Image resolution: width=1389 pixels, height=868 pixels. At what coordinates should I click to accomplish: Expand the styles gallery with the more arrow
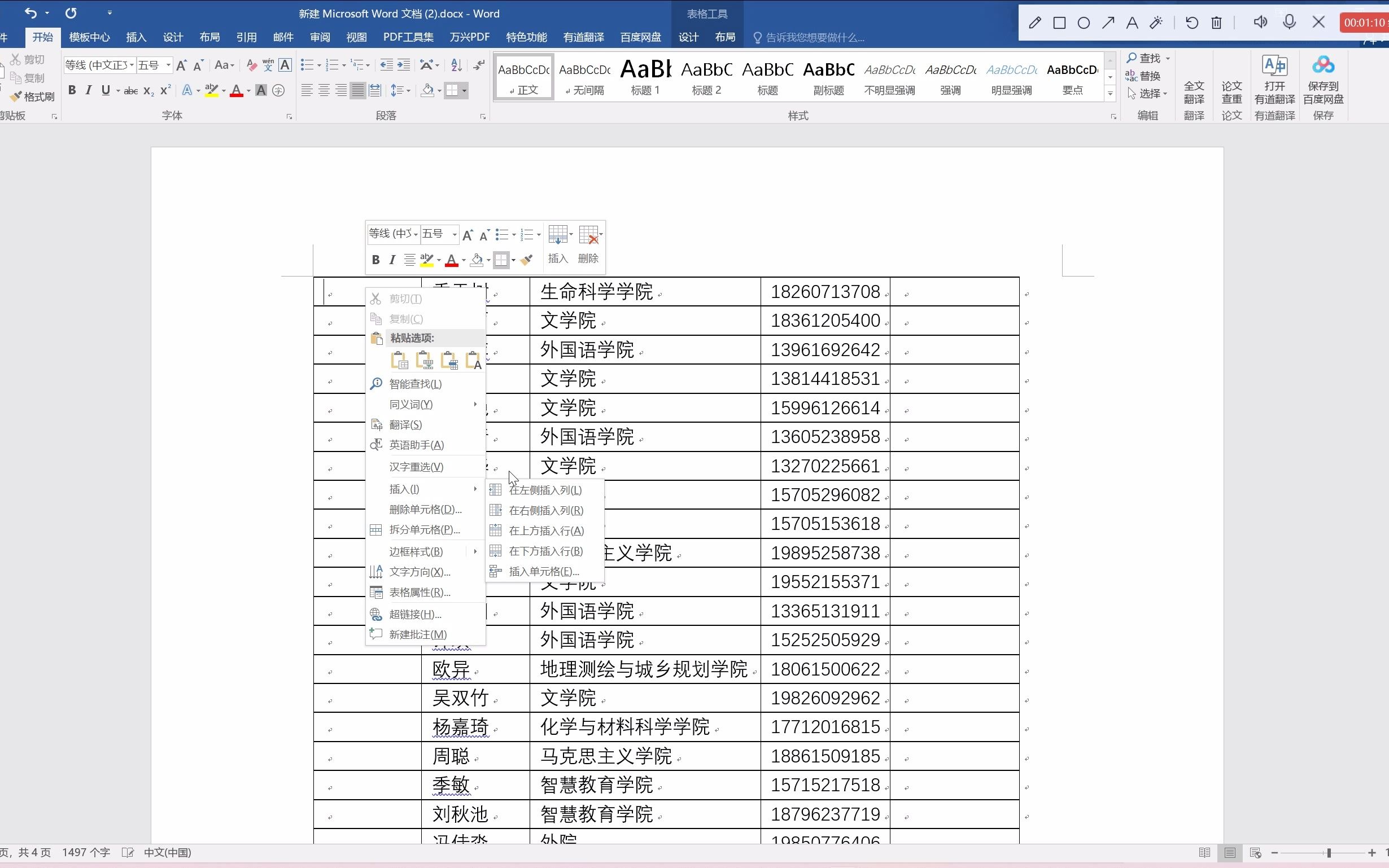[1110, 93]
